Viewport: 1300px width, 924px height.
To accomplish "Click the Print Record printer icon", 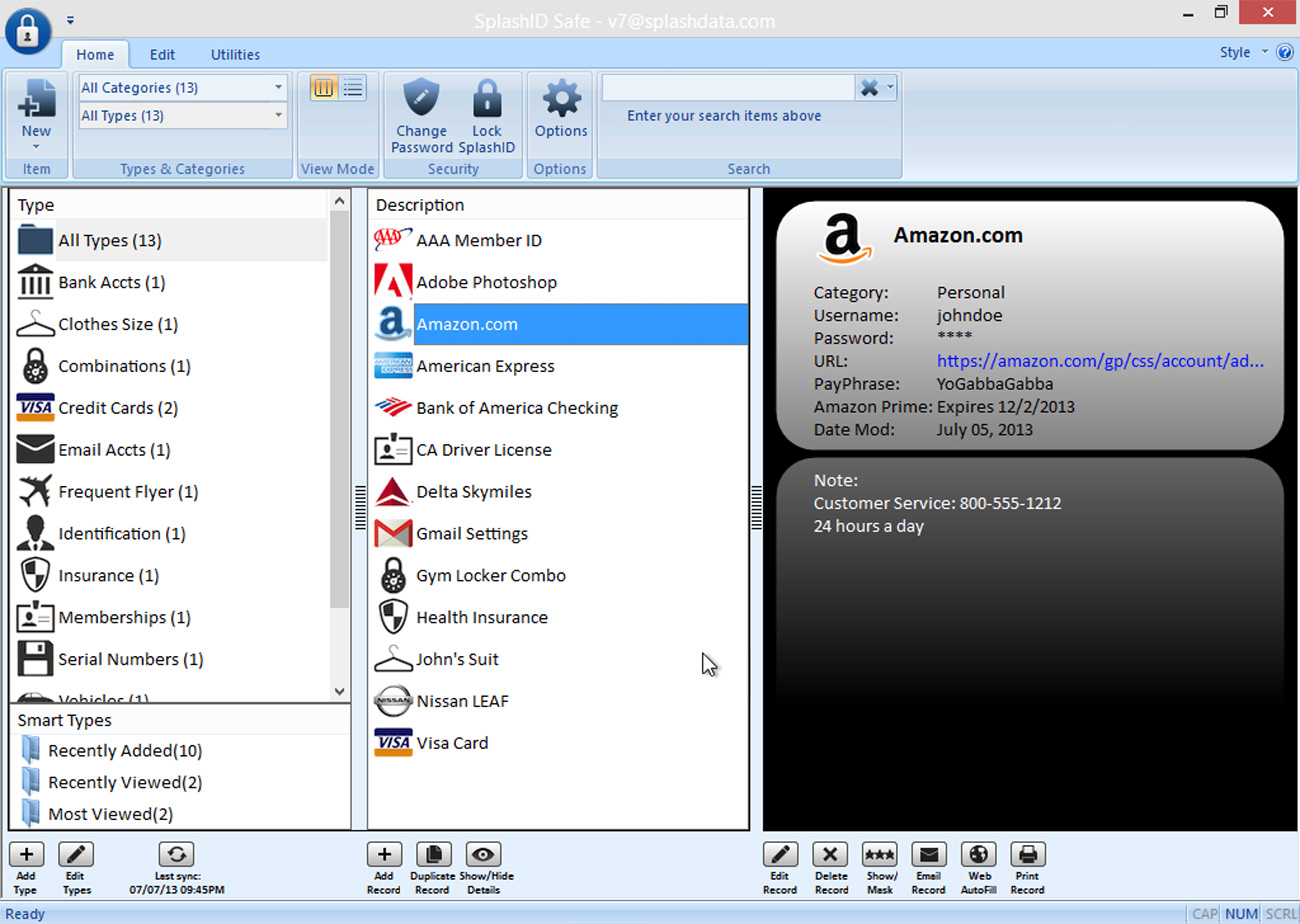I will pos(1028,854).
